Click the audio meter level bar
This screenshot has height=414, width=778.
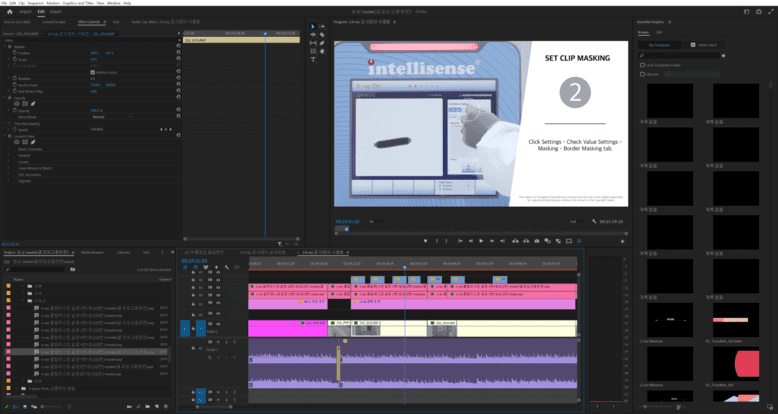[x=605, y=329]
